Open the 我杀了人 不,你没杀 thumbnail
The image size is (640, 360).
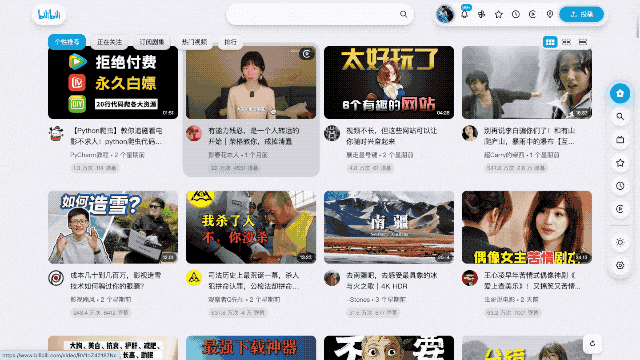pos(251,227)
